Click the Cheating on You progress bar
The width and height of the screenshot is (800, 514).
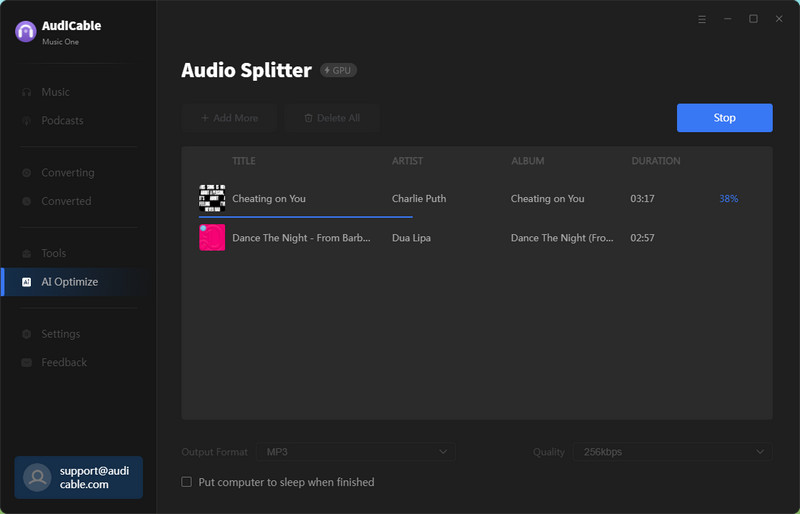pyautogui.click(x=306, y=217)
